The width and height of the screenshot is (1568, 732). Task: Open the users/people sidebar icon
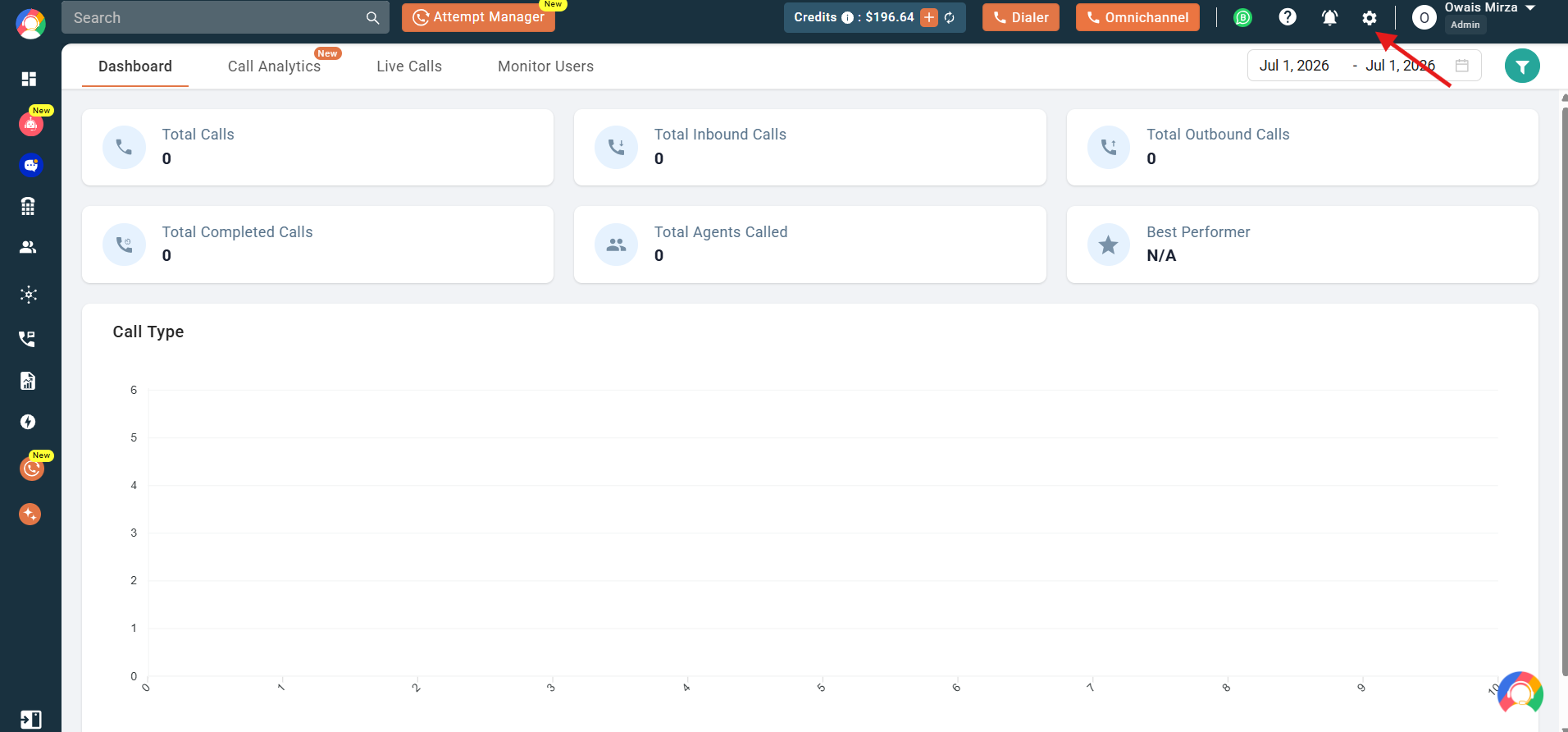pos(28,247)
